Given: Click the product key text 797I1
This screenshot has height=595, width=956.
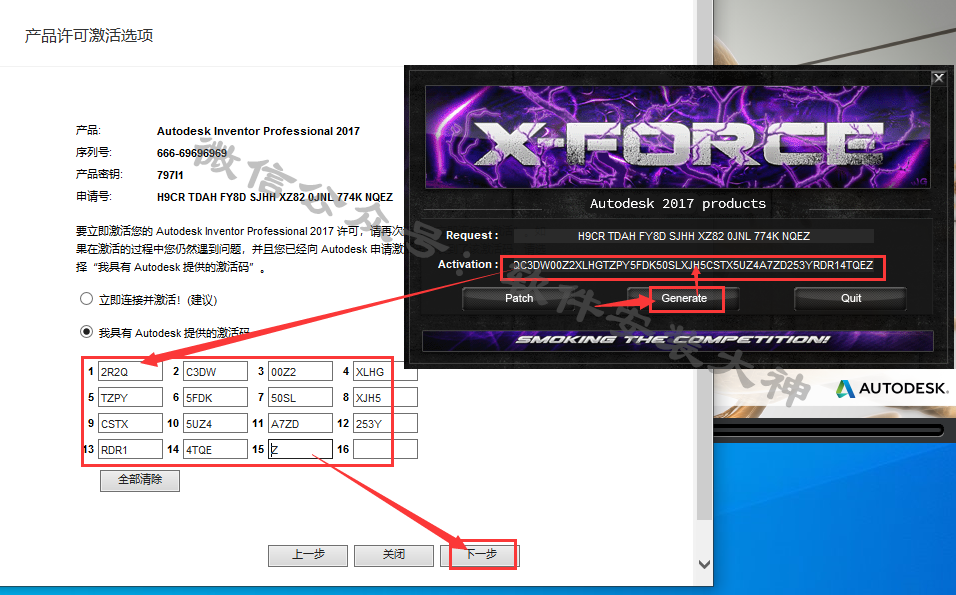Looking at the screenshot, I should [x=169, y=175].
